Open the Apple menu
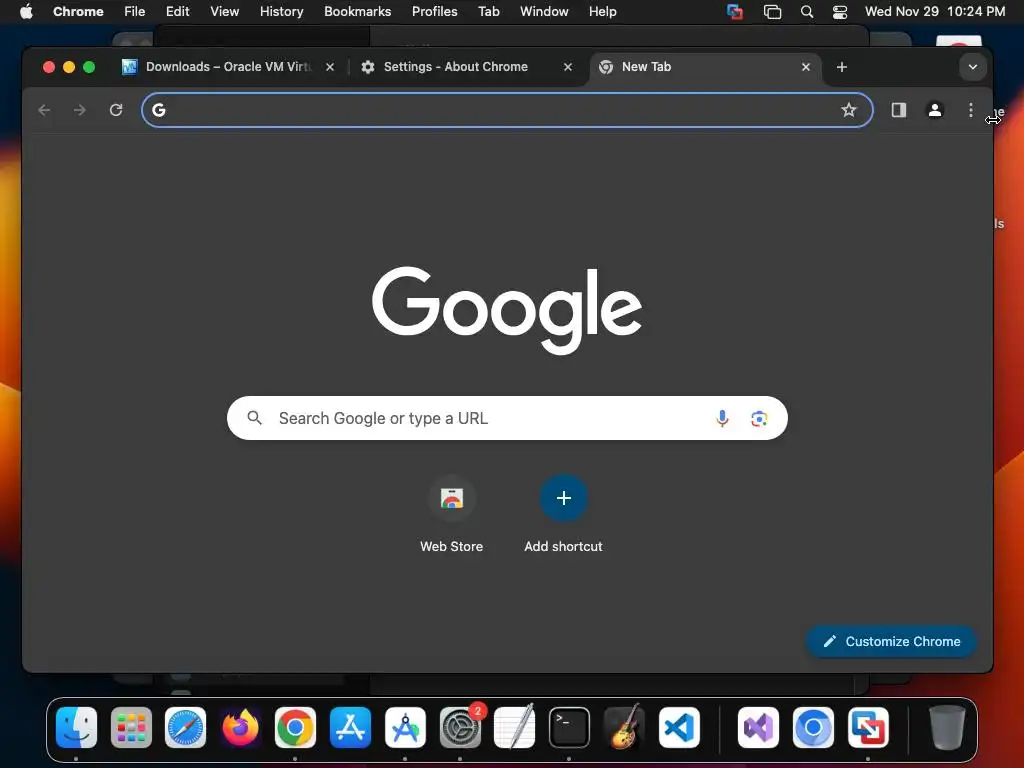The height and width of the screenshot is (768, 1024). click(26, 12)
